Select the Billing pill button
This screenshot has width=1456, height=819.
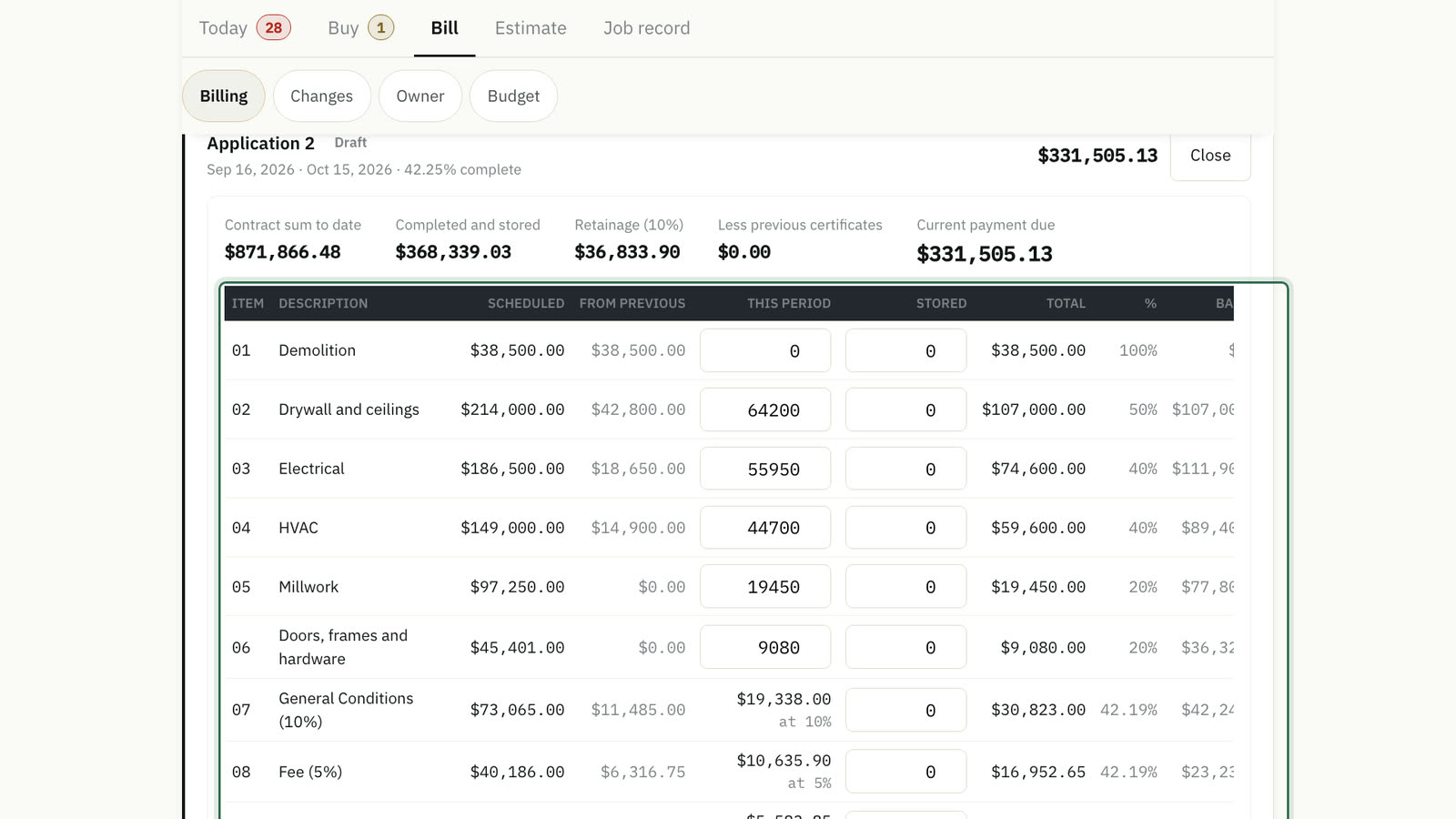[224, 96]
